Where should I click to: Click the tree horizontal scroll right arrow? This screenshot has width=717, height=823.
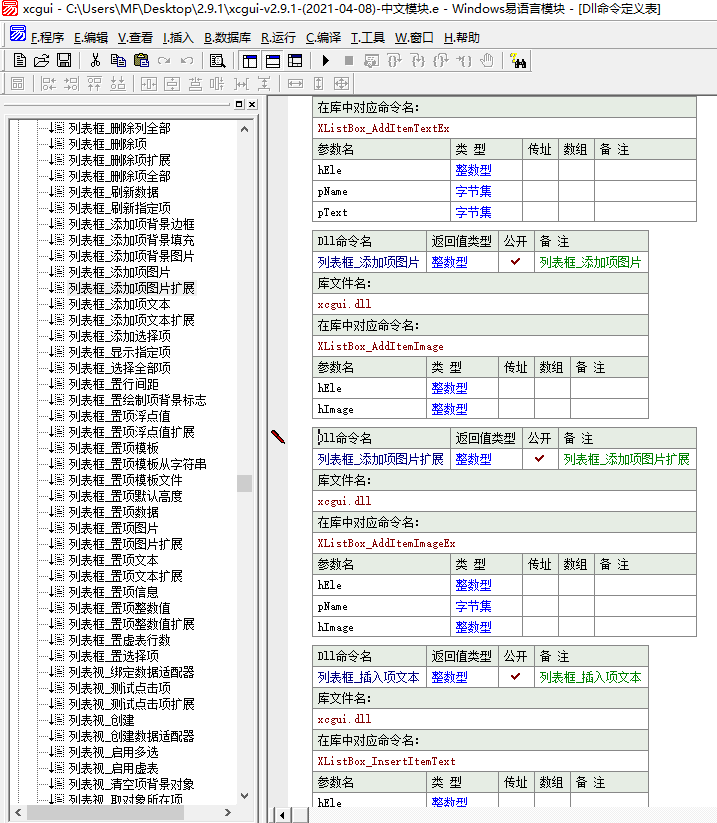[228, 813]
